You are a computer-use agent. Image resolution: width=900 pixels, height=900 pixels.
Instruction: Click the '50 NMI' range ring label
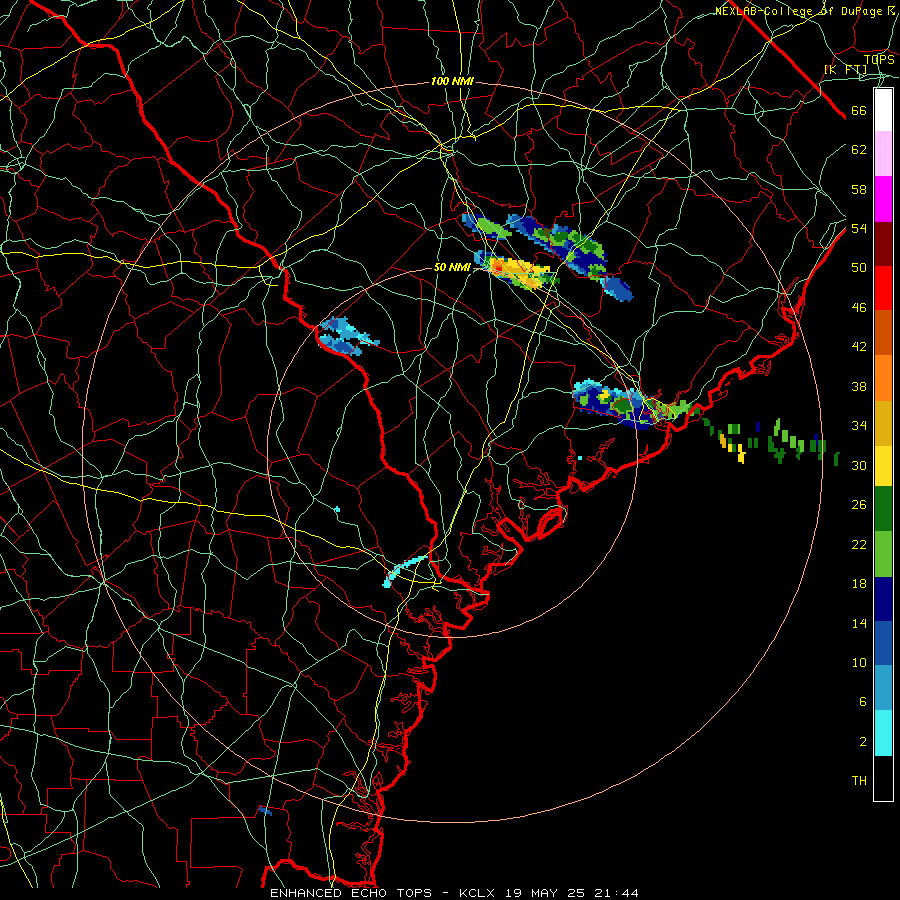[x=452, y=267]
